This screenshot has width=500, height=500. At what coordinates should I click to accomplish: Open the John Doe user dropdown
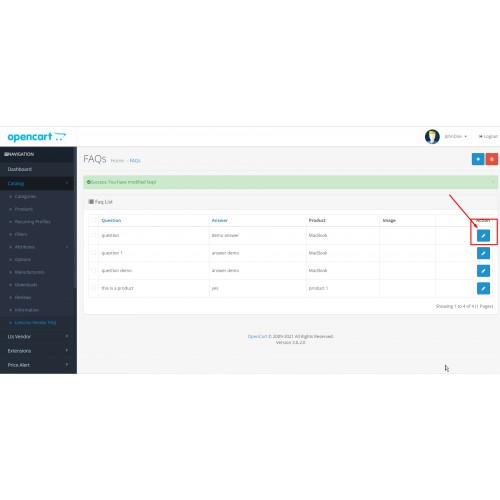[455, 136]
